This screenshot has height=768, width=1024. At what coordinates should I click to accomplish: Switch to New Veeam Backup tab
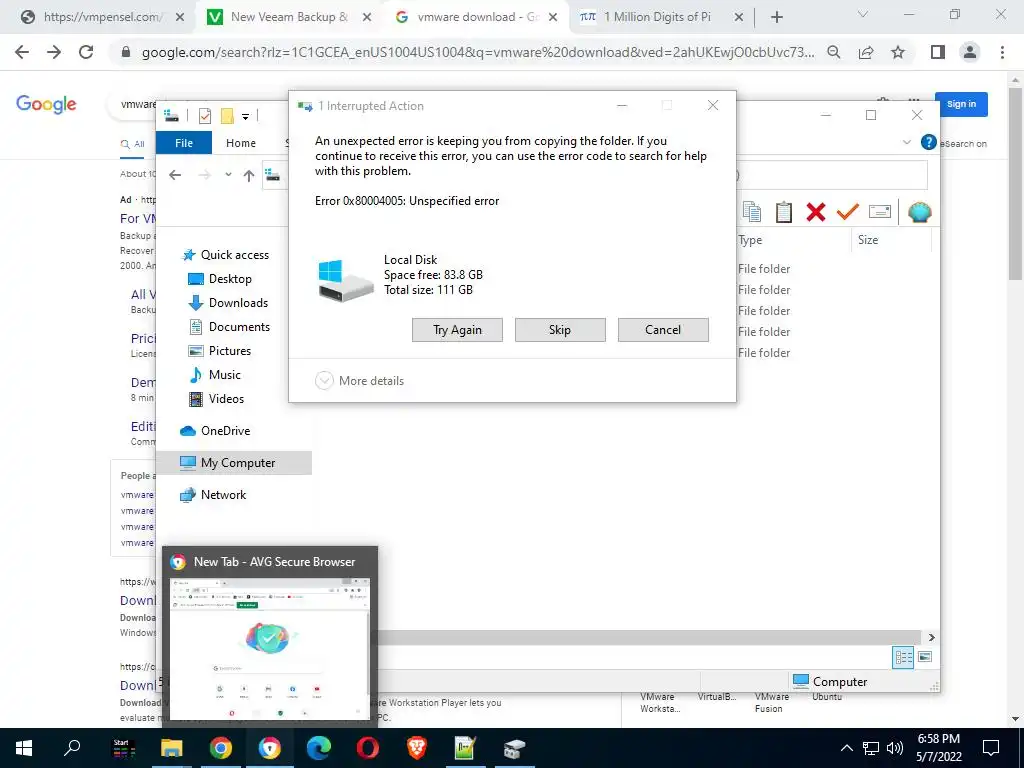289,17
